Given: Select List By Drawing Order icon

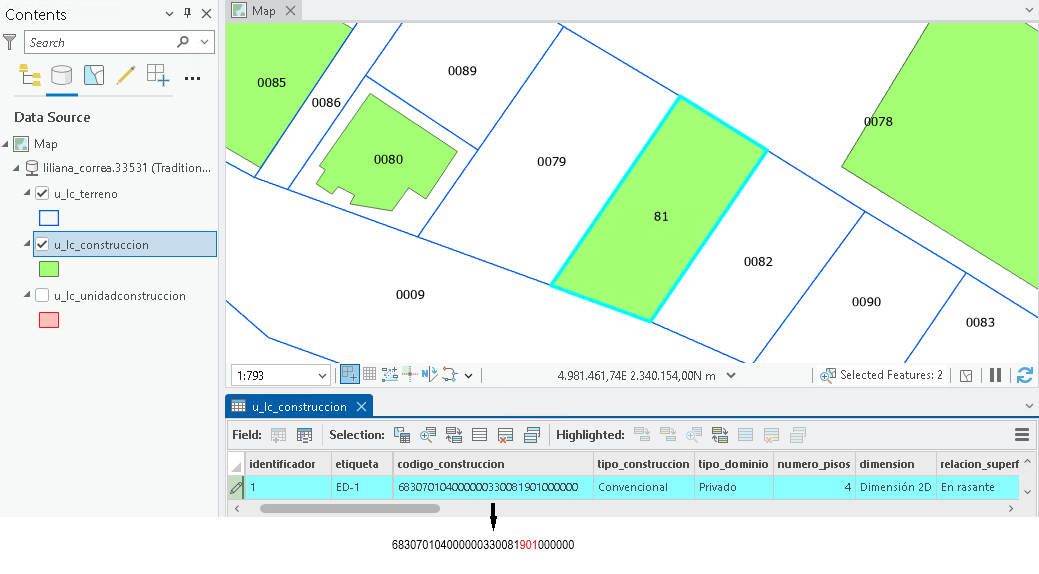Looking at the screenshot, I should 29,75.
